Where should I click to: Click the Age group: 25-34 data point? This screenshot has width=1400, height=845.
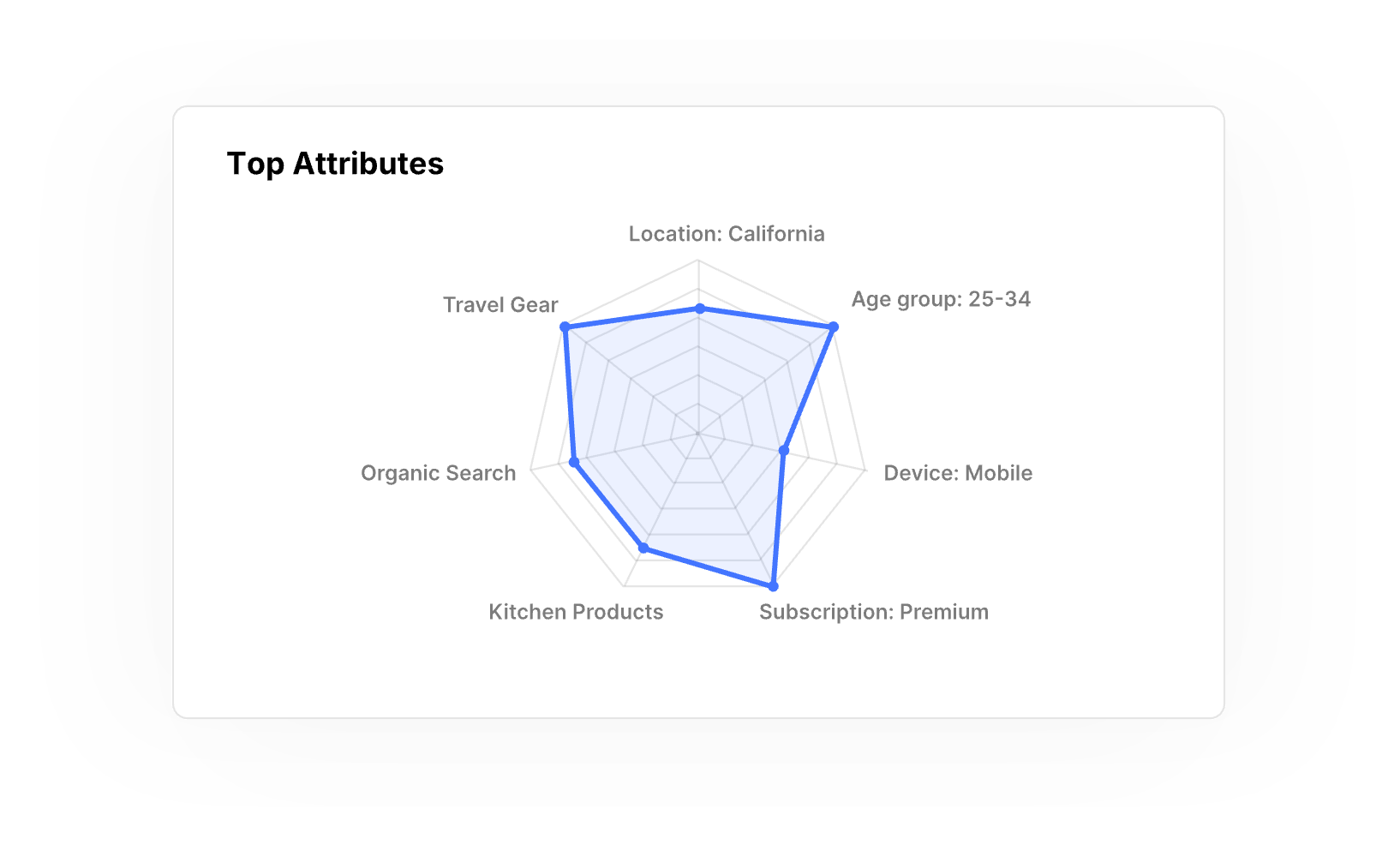pos(833,327)
